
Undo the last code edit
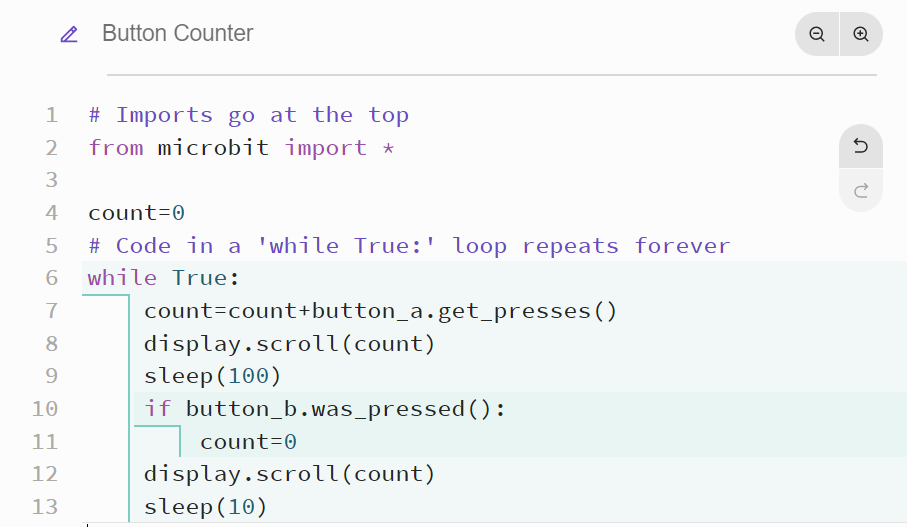coord(860,147)
